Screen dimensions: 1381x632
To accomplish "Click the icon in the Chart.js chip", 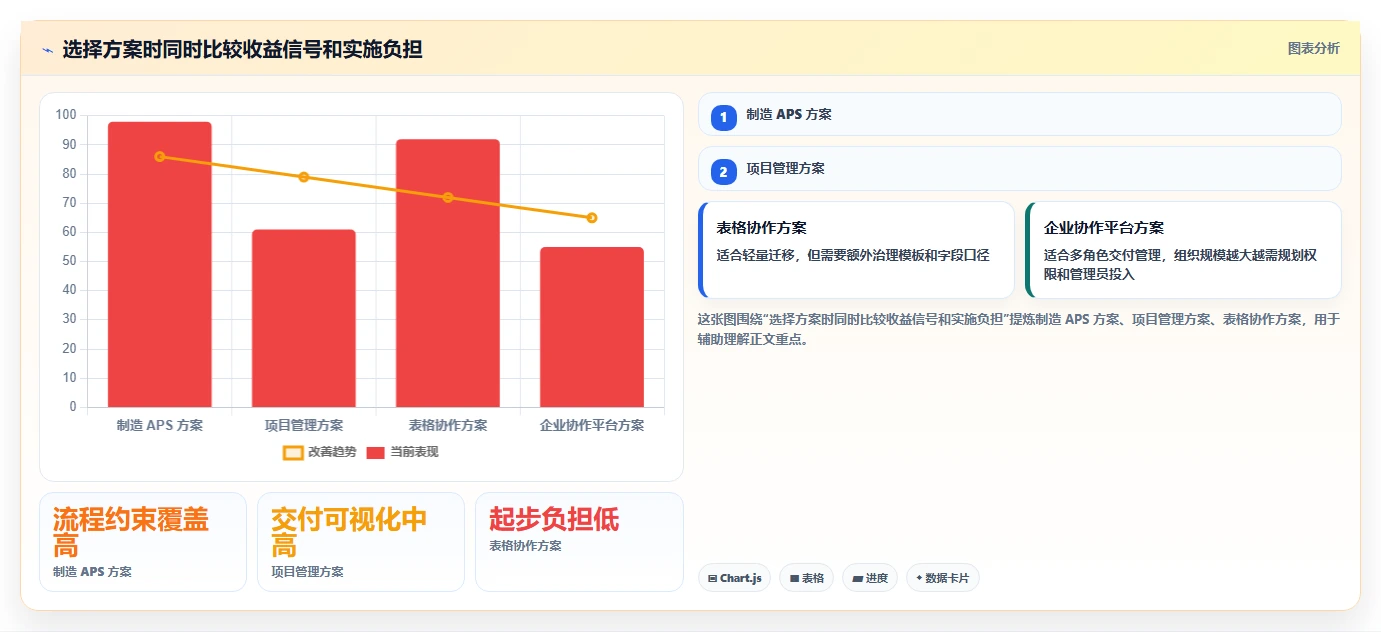I will pyautogui.click(x=712, y=578).
